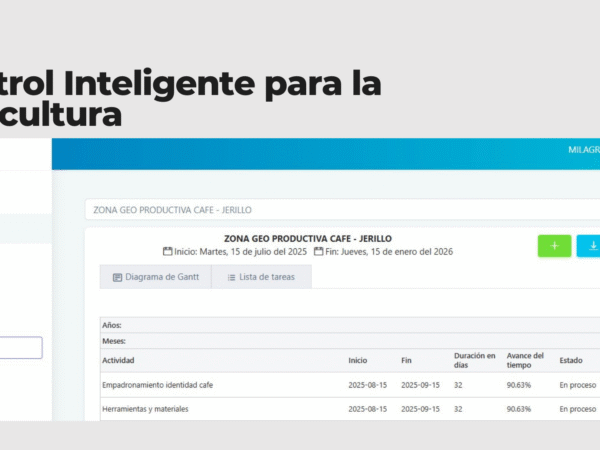Screen dimensions: 600x450
Task: Click the Fin column header
Action: [x=407, y=360]
